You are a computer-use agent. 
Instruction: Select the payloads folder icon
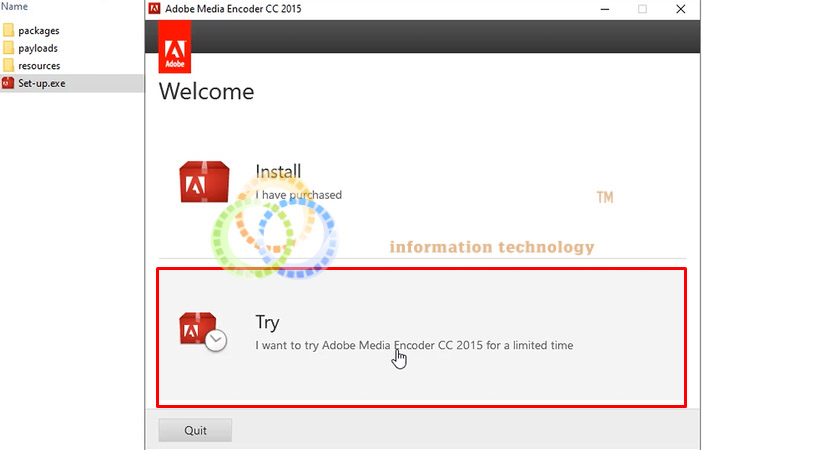(8, 48)
